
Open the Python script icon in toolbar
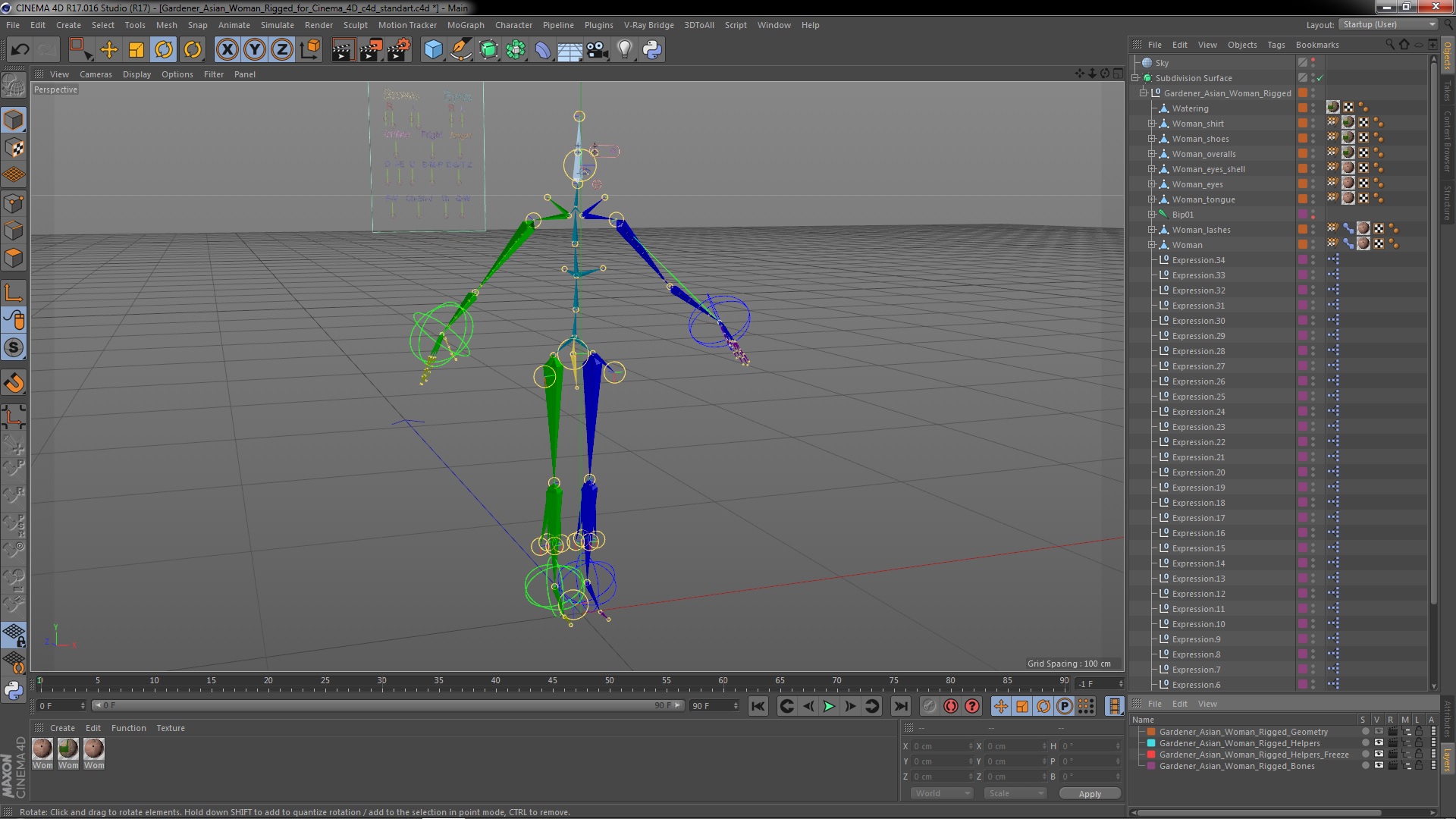coord(652,50)
